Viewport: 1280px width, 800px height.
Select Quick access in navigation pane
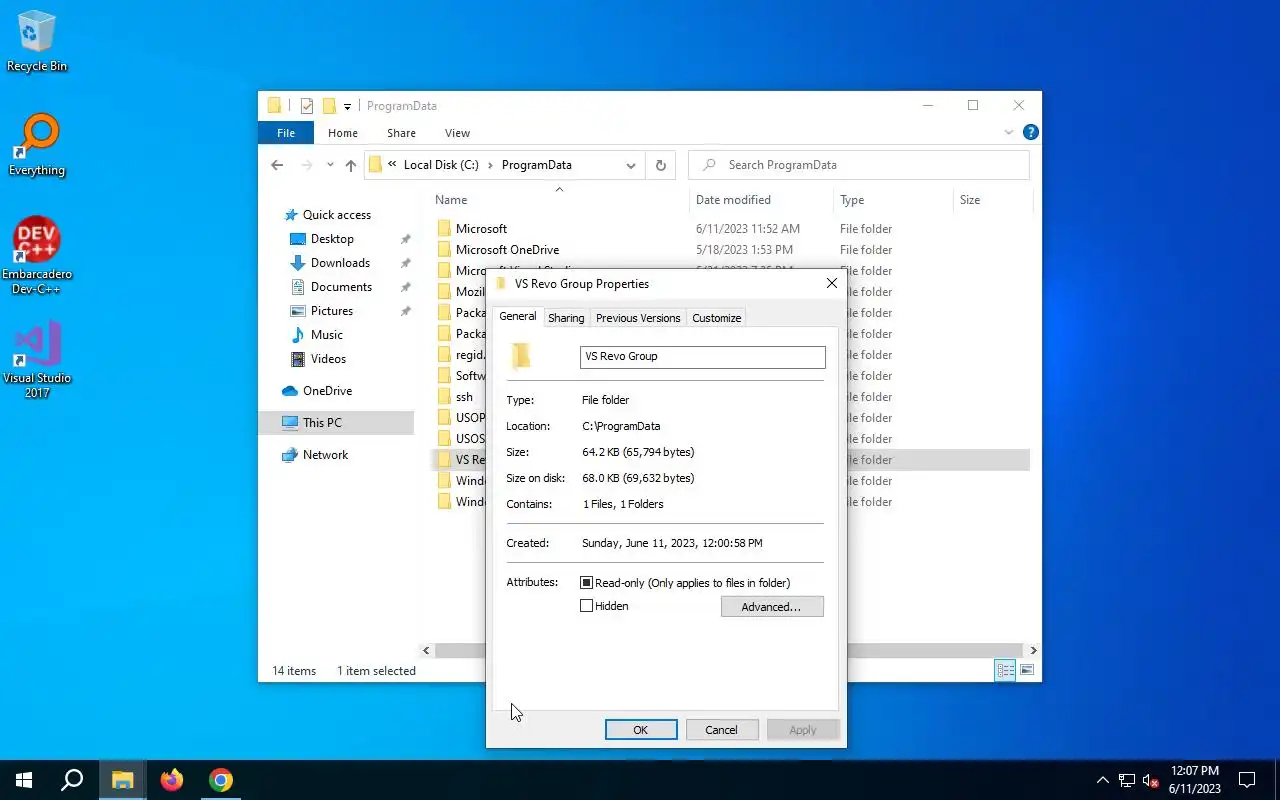337,215
